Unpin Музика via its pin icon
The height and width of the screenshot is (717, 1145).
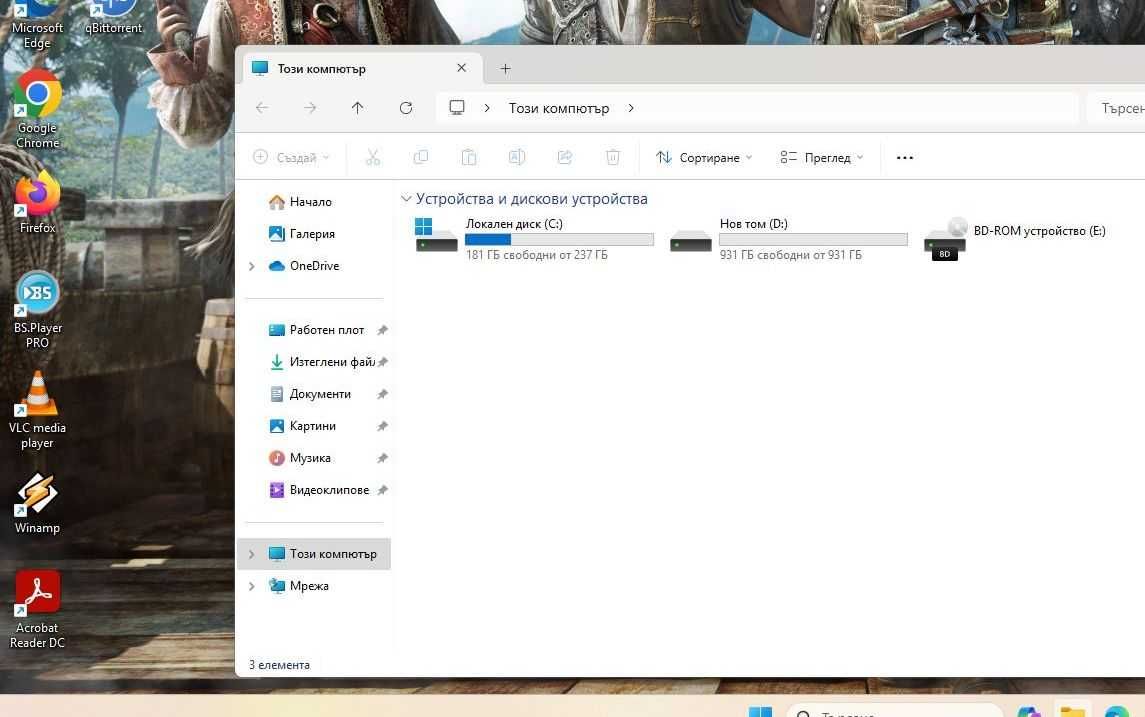(x=382, y=459)
